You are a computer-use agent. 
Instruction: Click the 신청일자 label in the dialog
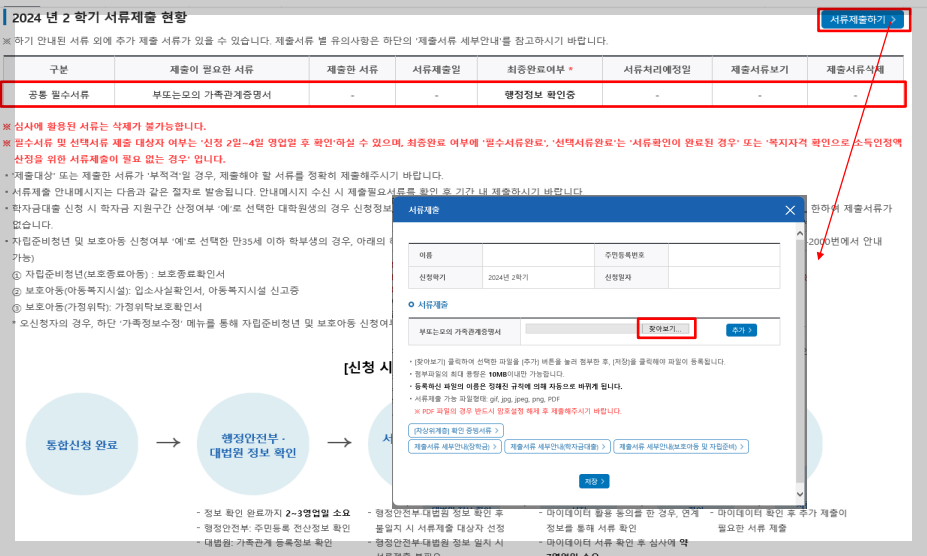(618, 277)
